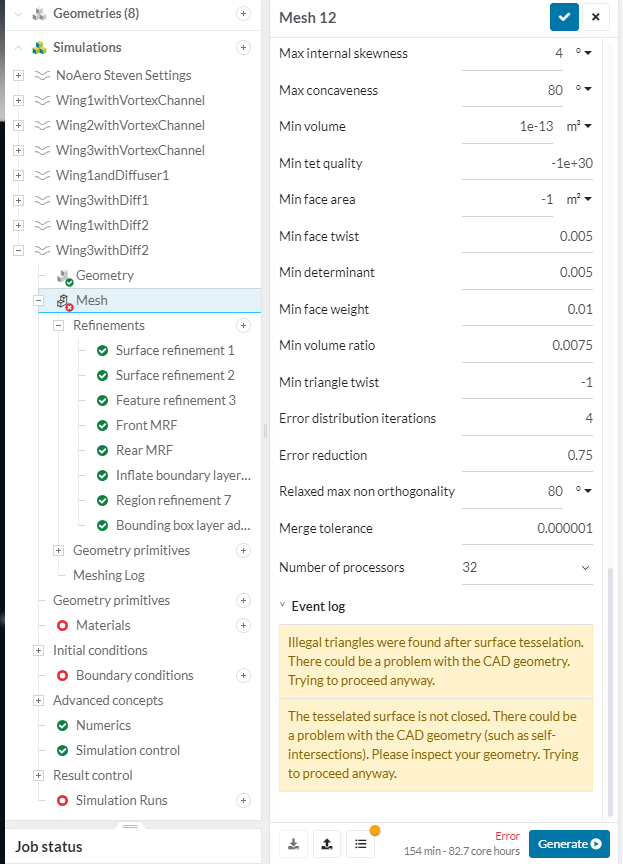Add a new refinement via plus icon
The height and width of the screenshot is (864, 623).
pyautogui.click(x=243, y=325)
